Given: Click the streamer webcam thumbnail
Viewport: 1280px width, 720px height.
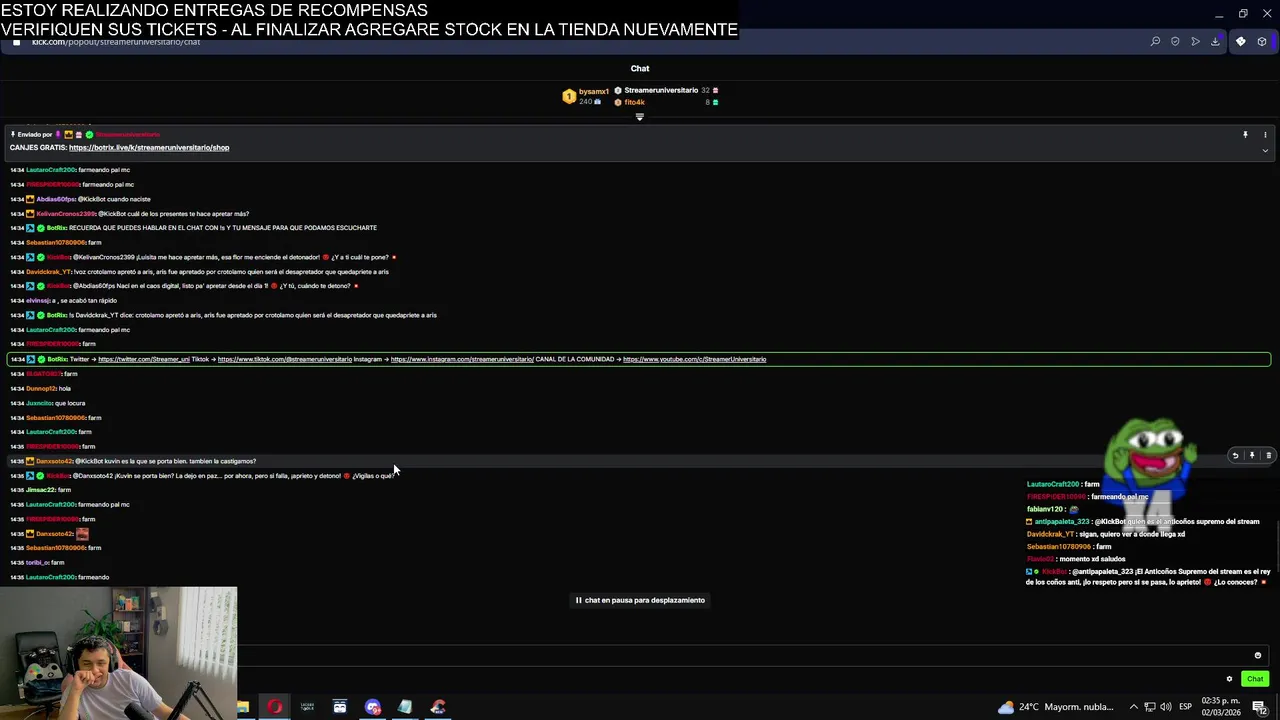Looking at the screenshot, I should [118, 653].
